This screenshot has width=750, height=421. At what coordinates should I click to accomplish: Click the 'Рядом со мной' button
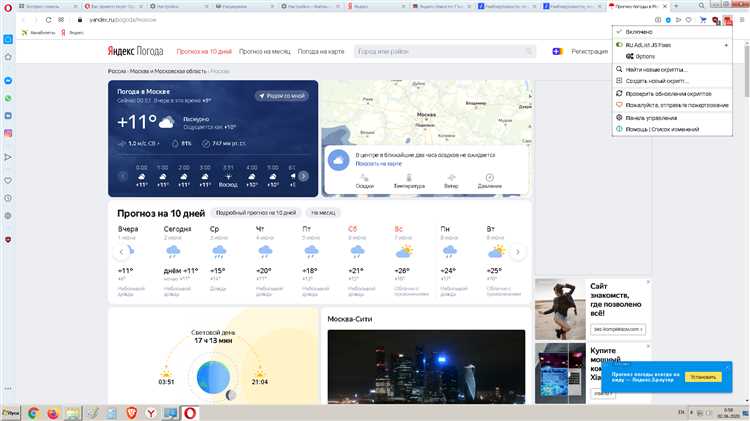282,95
